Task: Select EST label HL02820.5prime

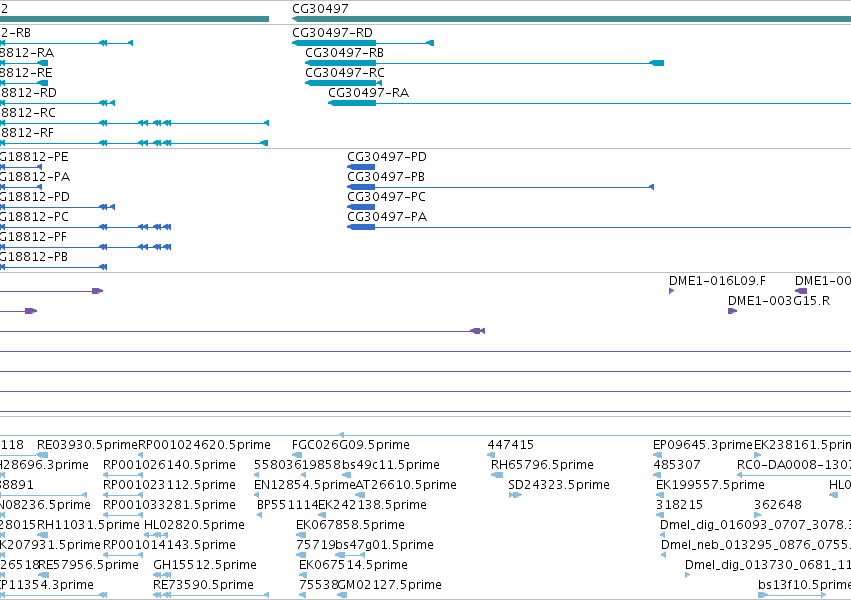Action: tap(194, 525)
